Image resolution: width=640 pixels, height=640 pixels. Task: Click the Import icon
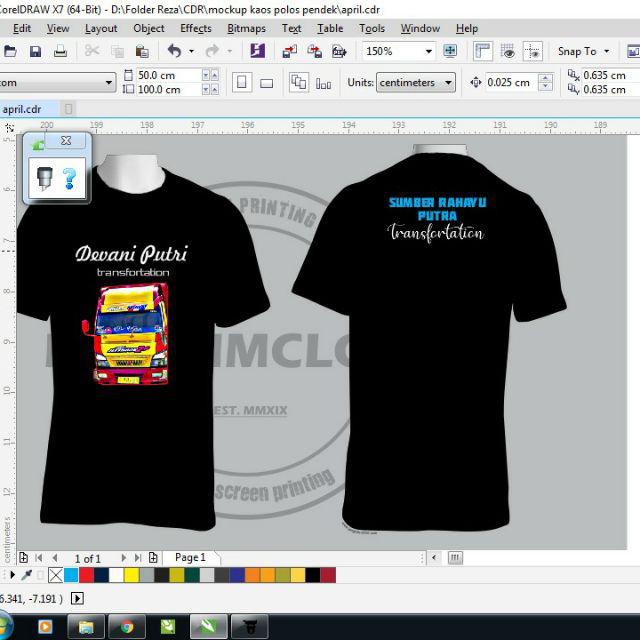click(290, 51)
